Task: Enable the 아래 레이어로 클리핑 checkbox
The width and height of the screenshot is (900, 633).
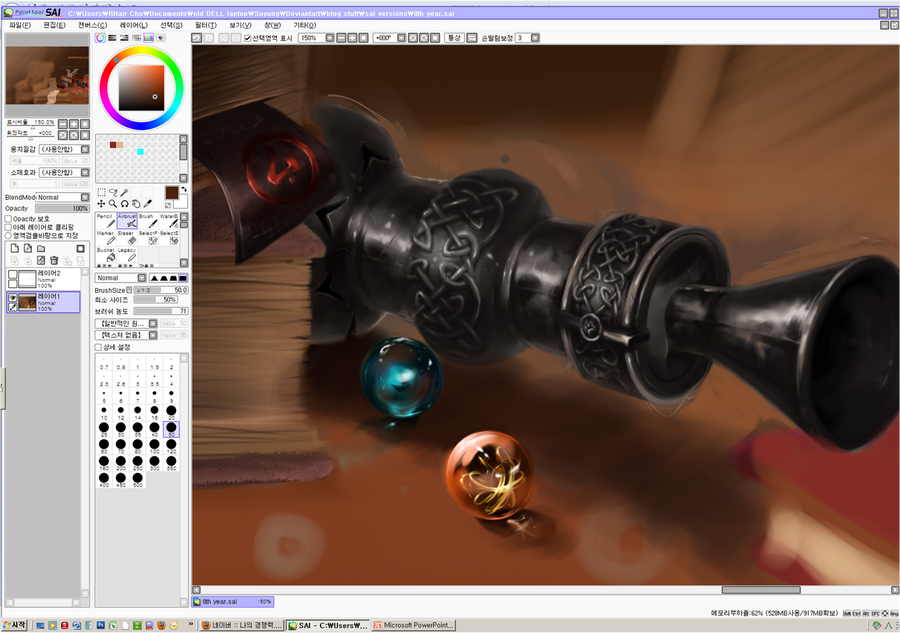Action: [x=9, y=227]
